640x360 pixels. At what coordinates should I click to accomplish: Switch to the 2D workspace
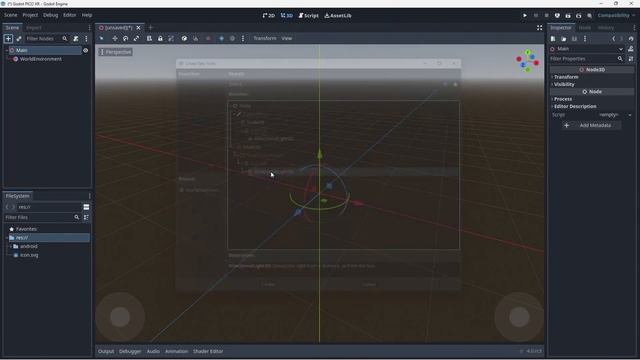(269, 16)
